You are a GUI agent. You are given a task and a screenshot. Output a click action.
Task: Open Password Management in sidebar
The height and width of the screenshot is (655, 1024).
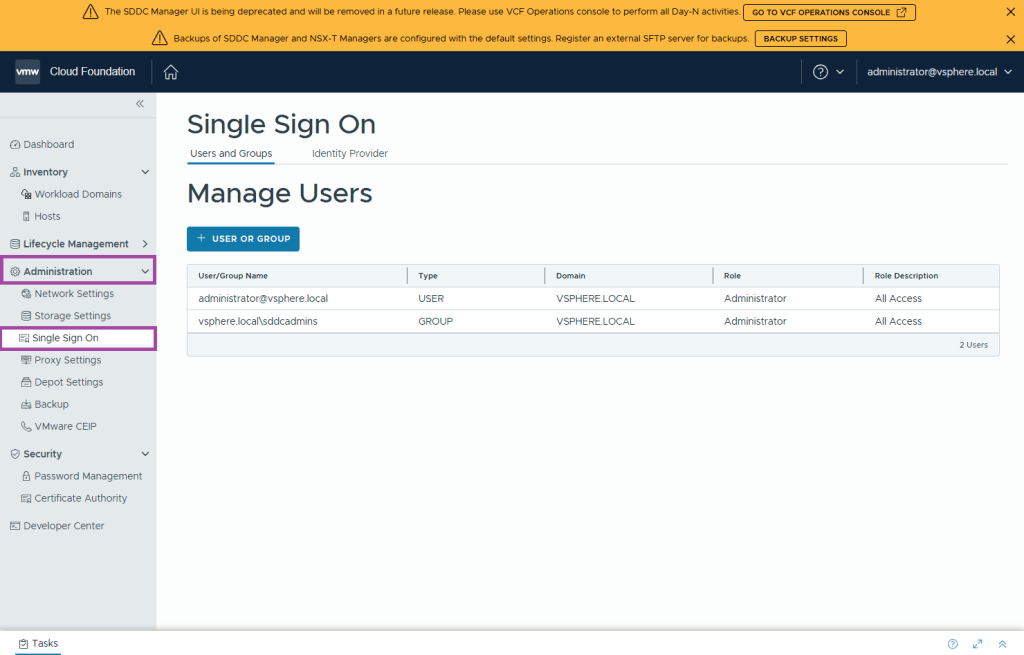88,476
